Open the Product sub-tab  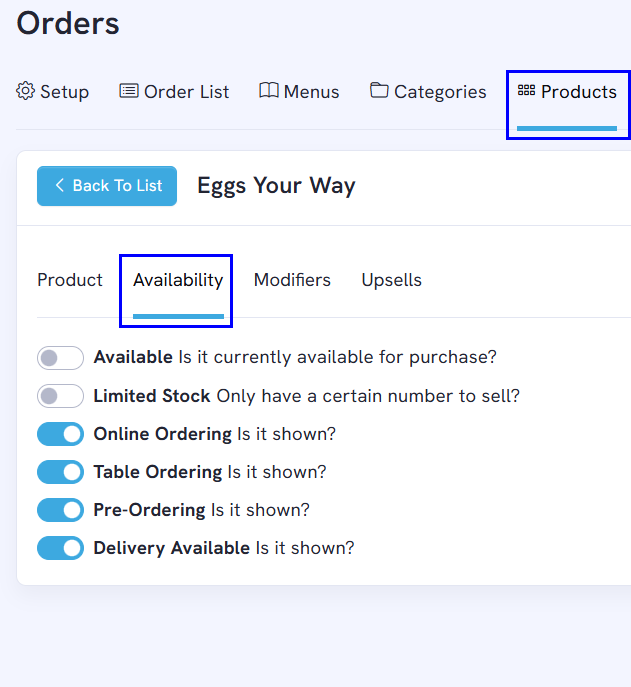70,280
